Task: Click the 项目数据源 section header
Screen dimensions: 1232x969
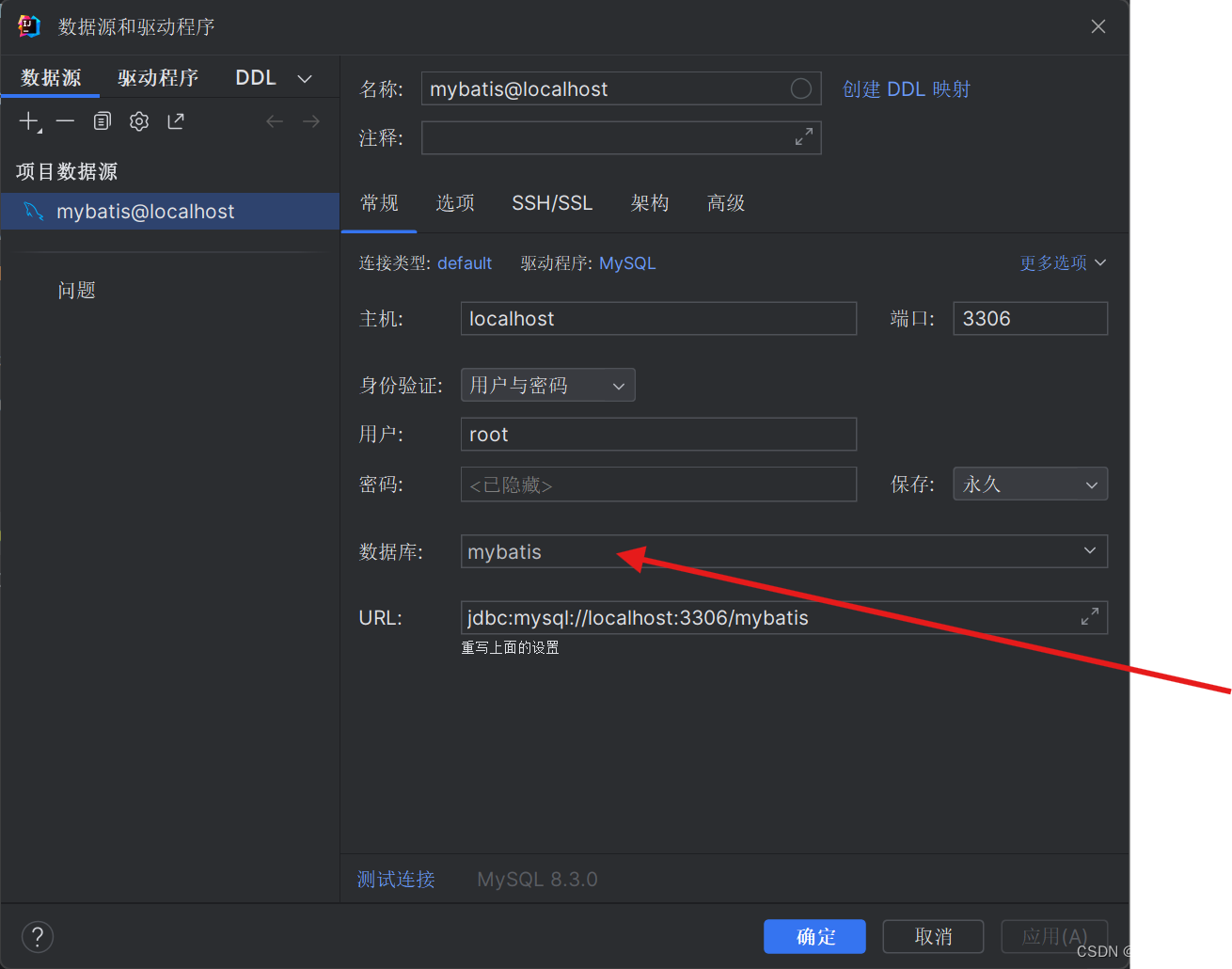Action: pyautogui.click(x=67, y=171)
